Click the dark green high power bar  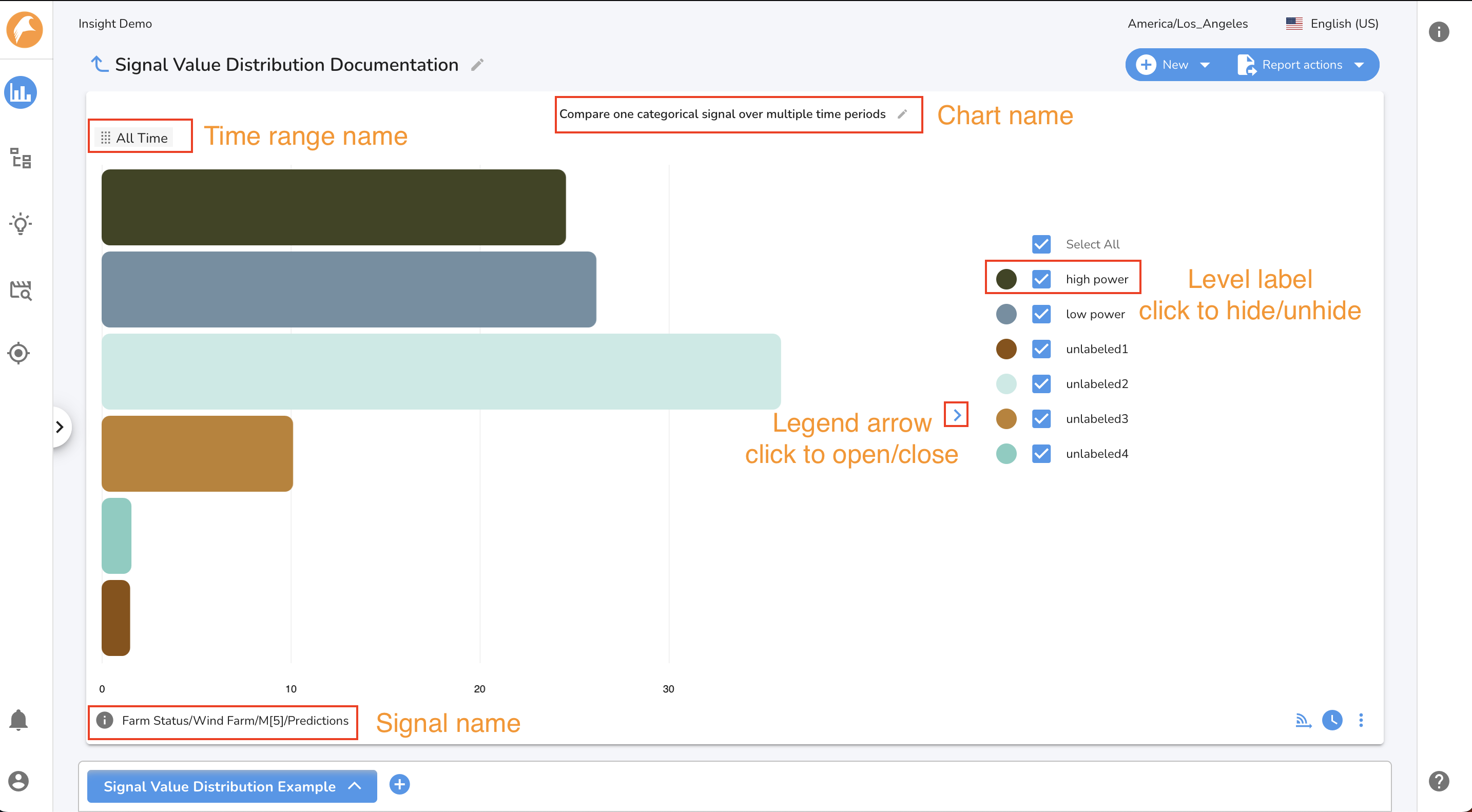[334, 207]
